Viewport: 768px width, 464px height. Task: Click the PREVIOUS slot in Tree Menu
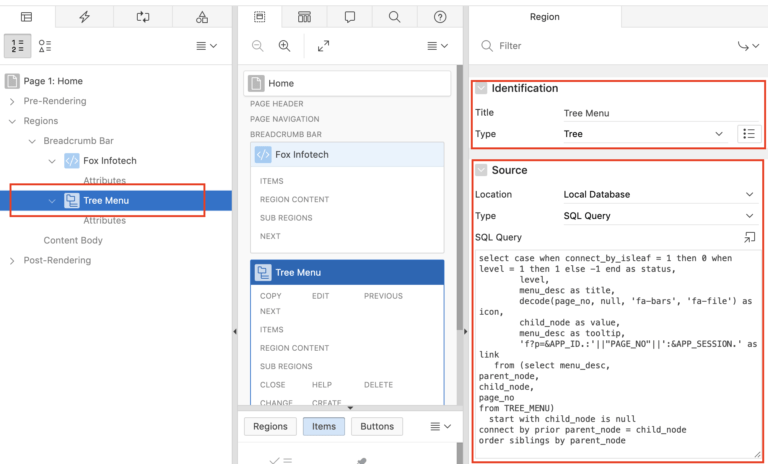click(383, 296)
